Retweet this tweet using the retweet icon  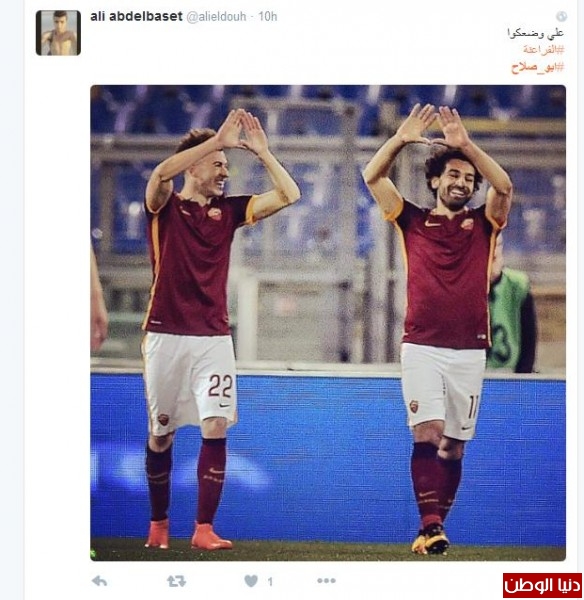pyautogui.click(x=176, y=582)
